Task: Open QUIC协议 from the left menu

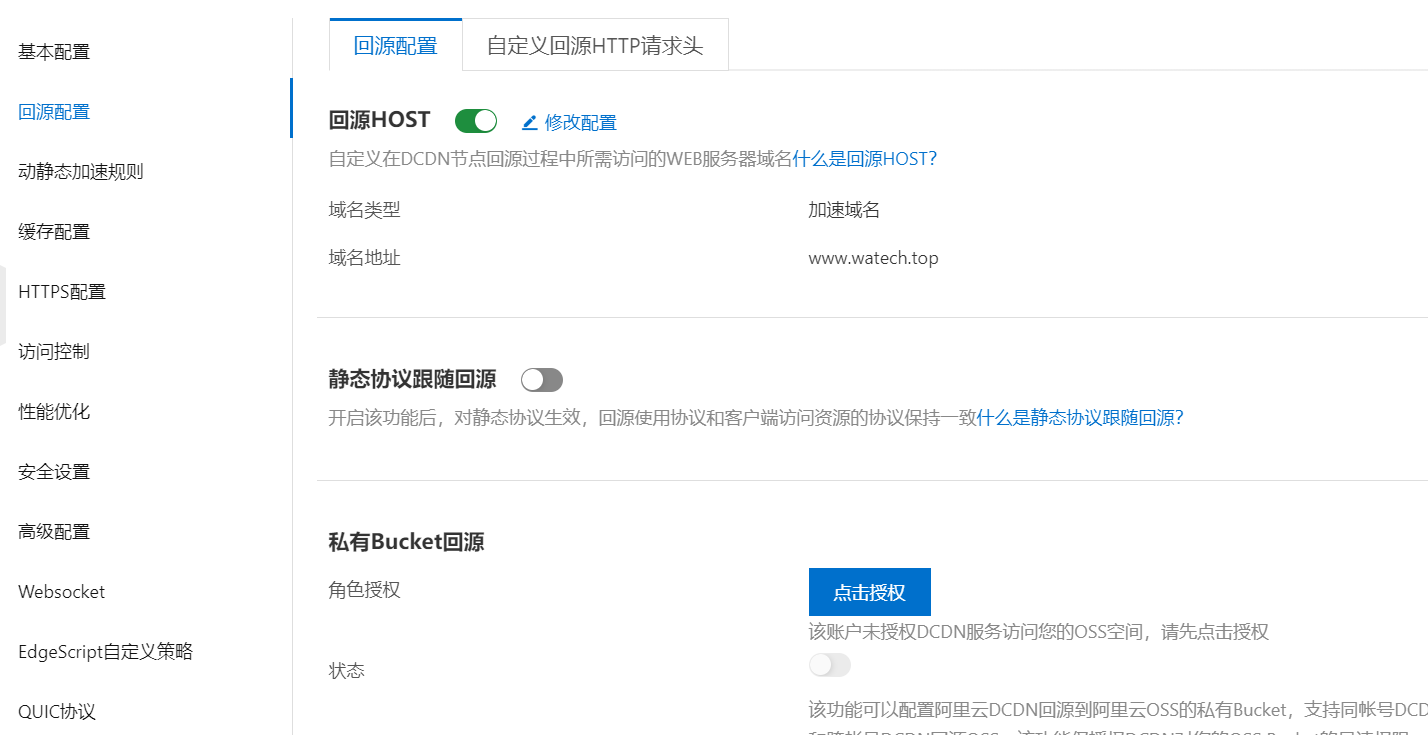Action: [x=57, y=712]
